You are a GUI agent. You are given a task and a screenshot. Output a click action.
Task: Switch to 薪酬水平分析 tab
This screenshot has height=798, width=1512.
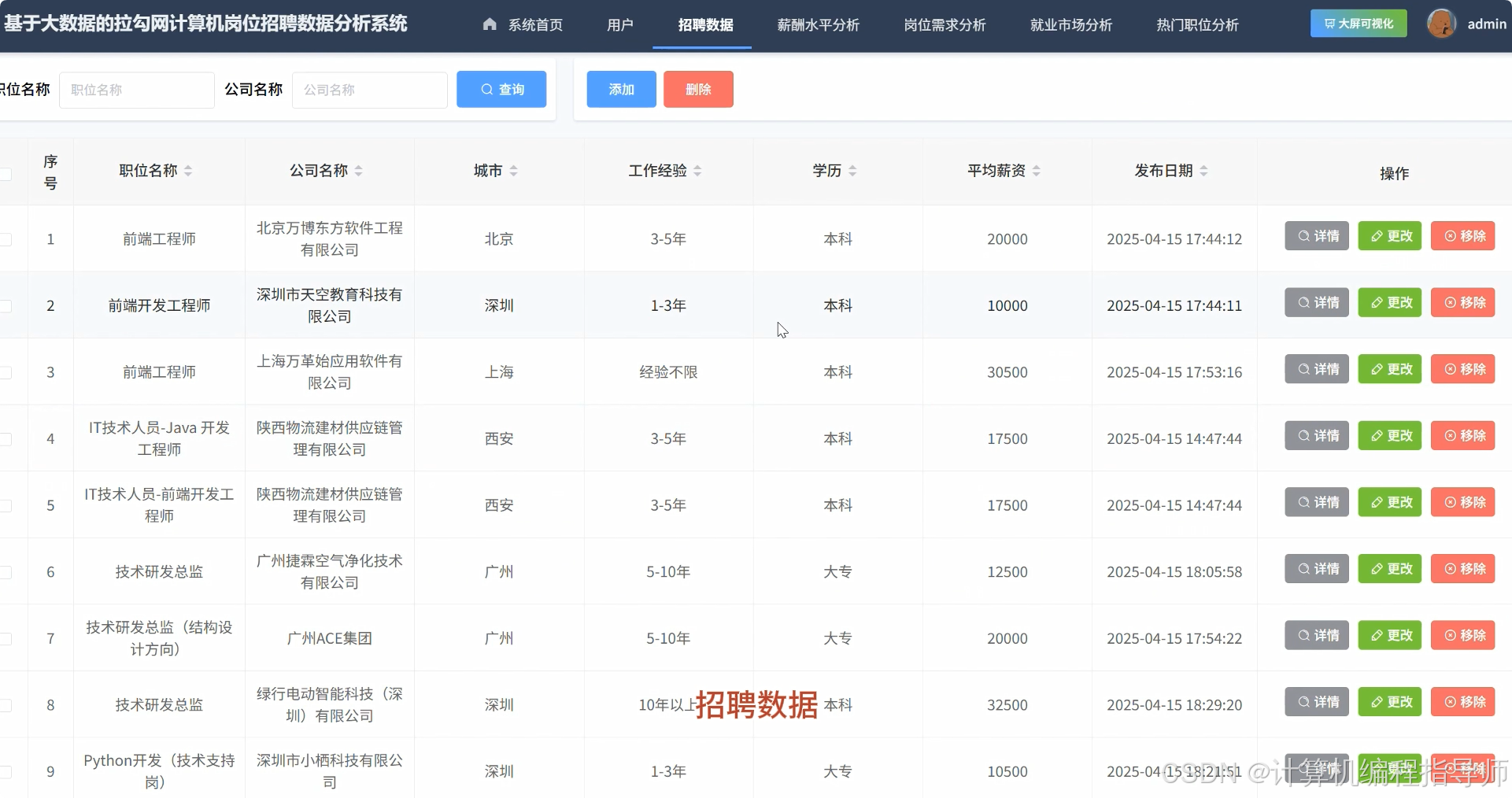(x=819, y=24)
